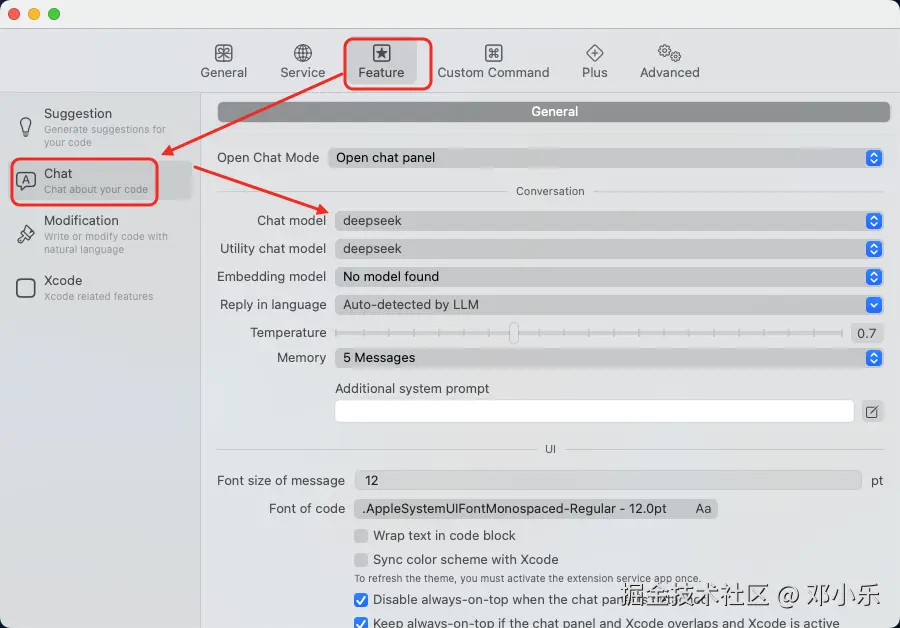Click the Temperature value field 0.7
Screen dimensions: 900x628
866,333
